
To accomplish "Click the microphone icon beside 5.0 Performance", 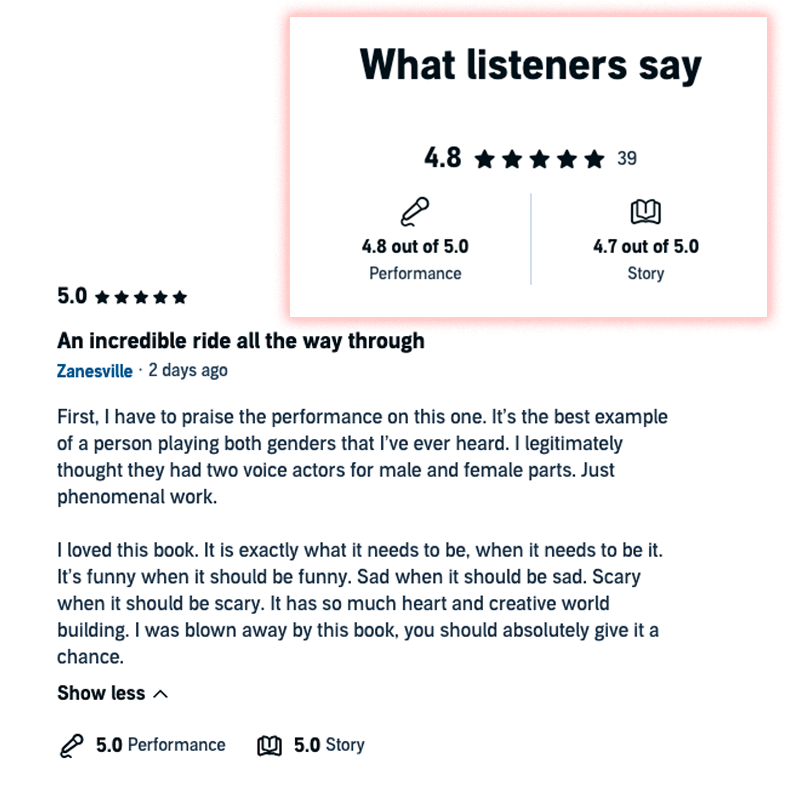I will click(x=72, y=746).
